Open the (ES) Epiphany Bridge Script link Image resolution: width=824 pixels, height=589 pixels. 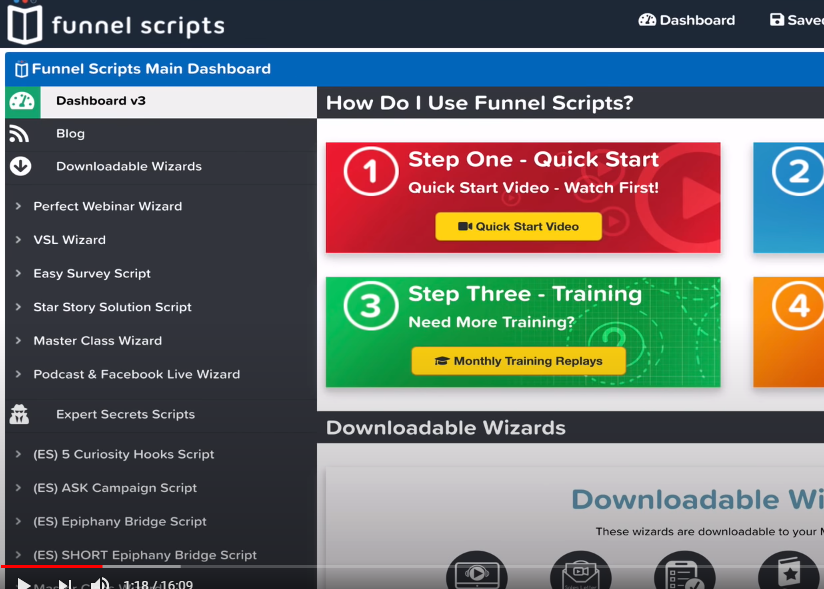pyautogui.click(x=120, y=522)
